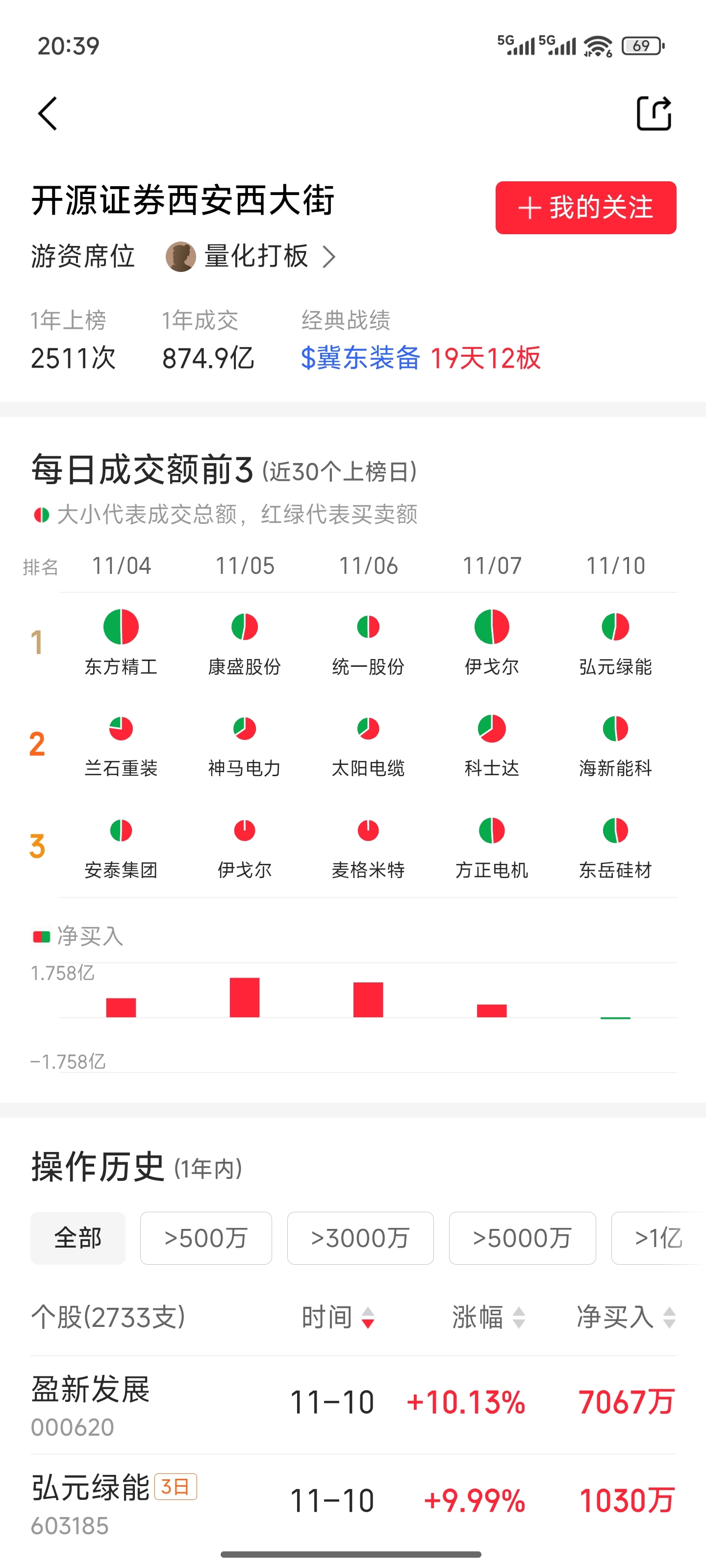Open the $冀东装备 stock link
706x1568 pixels.
[360, 357]
